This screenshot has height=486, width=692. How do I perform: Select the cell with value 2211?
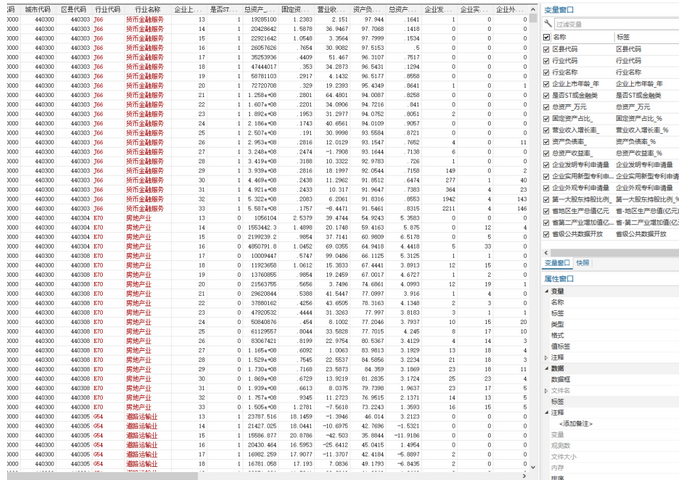click(x=439, y=208)
